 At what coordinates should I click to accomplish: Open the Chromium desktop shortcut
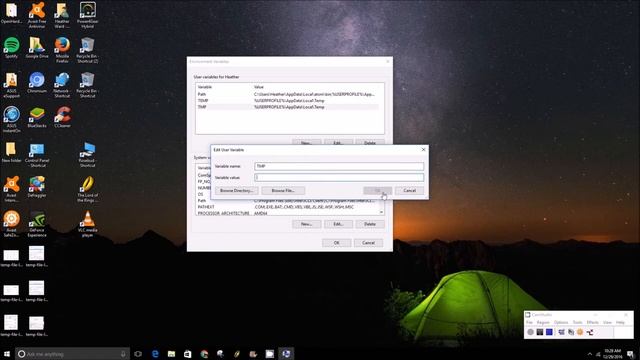coord(37,82)
